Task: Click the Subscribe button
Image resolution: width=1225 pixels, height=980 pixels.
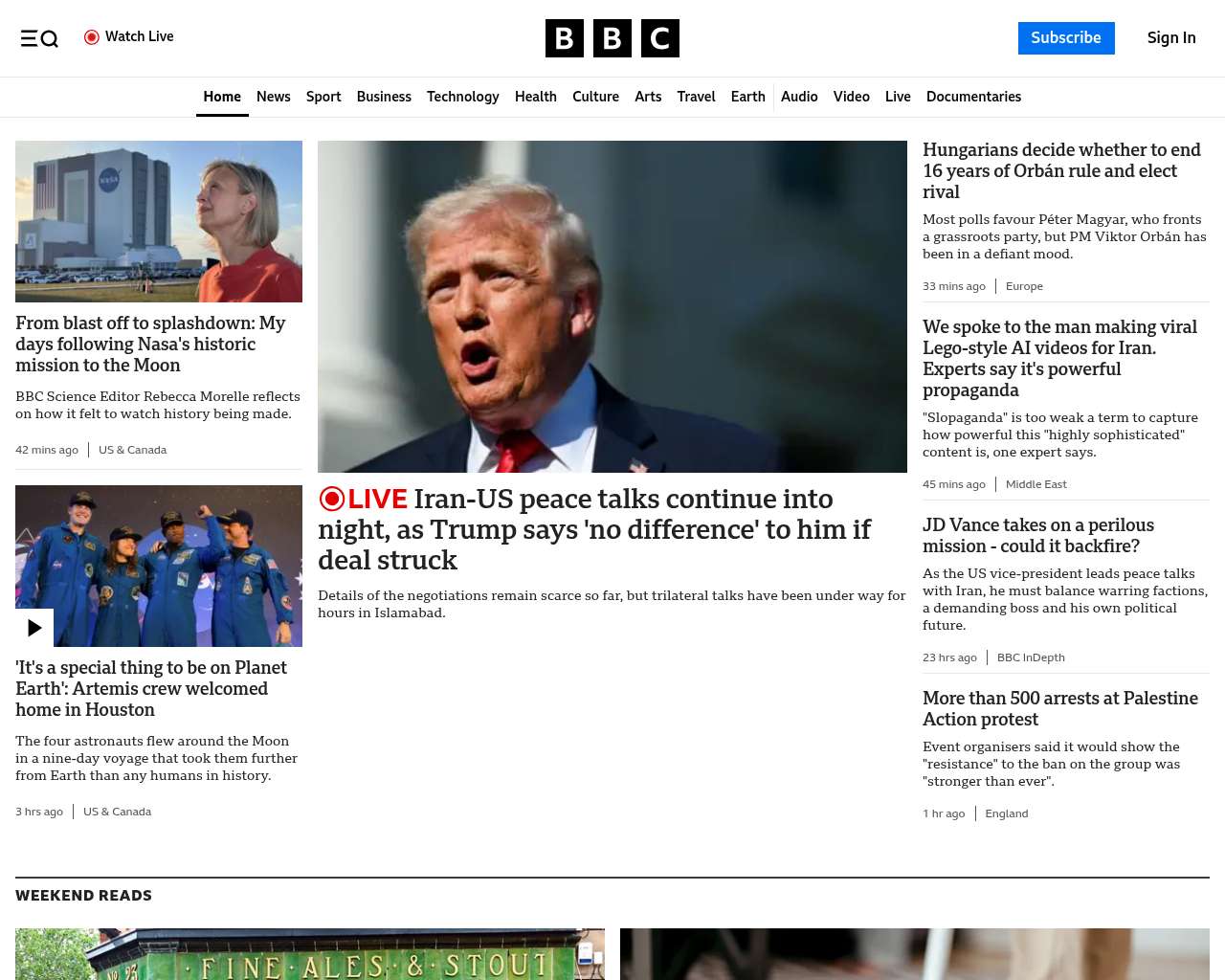Action: pos(1065,38)
